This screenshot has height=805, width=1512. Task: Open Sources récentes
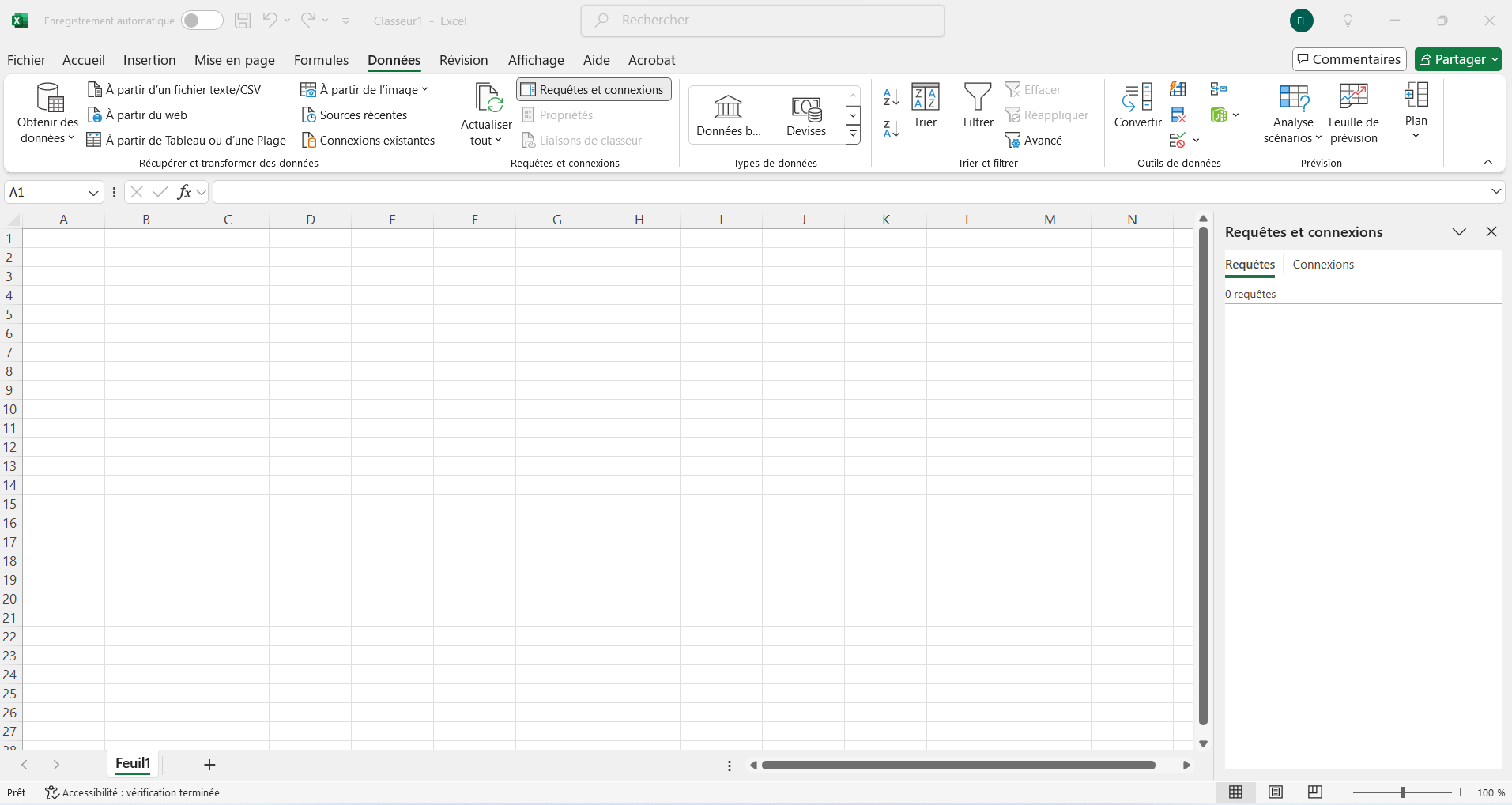pos(354,115)
